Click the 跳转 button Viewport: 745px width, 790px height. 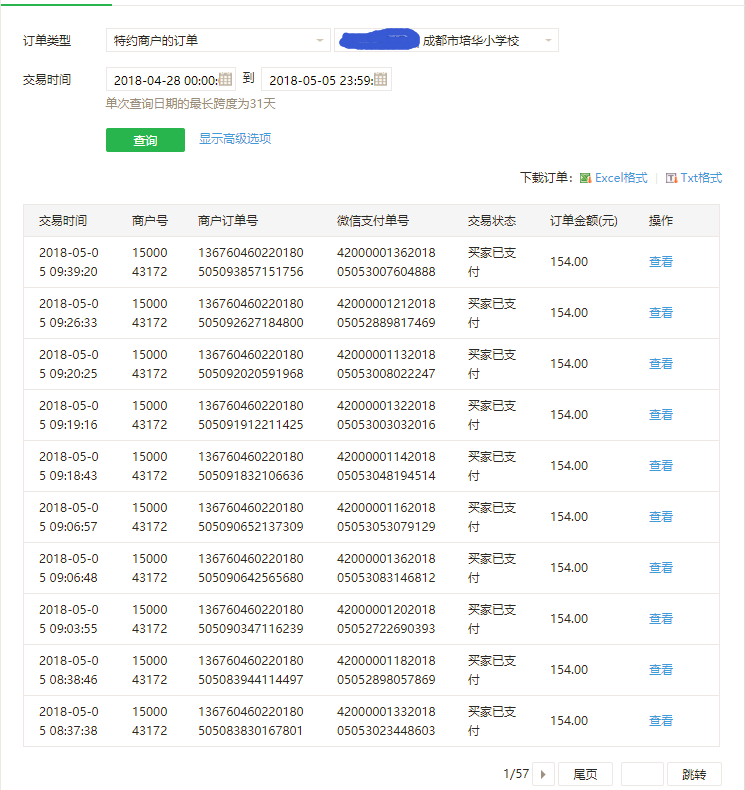[694, 774]
